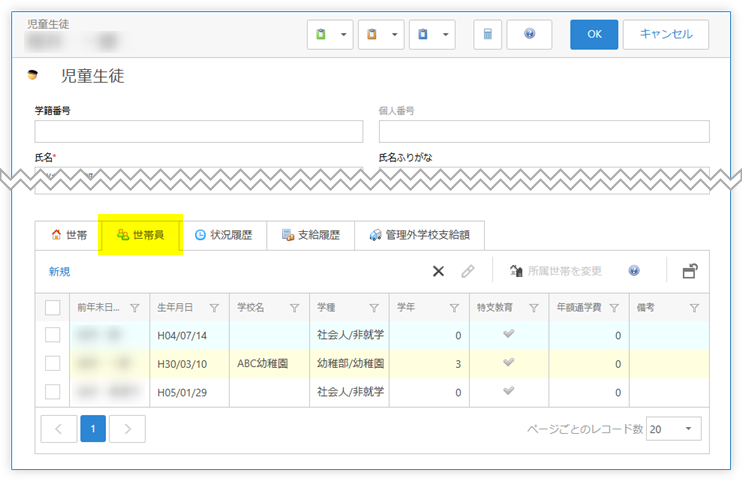Go to next page arrow
This screenshot has width=742, height=481.
point(127,429)
